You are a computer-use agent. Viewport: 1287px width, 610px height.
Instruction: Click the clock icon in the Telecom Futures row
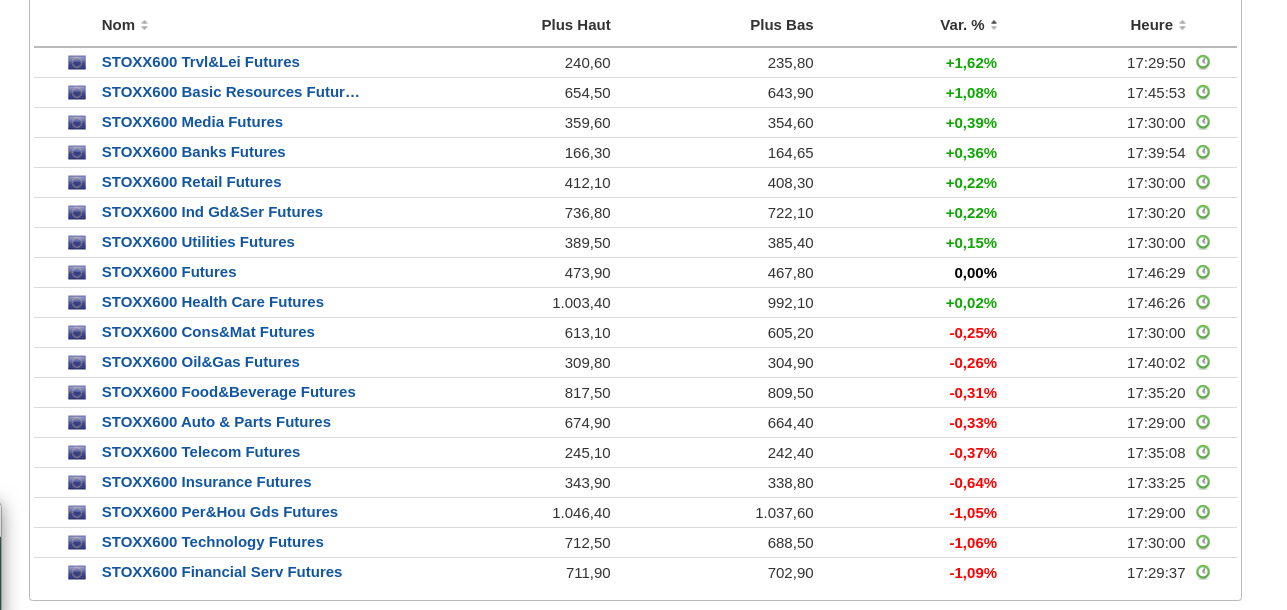(x=1203, y=452)
